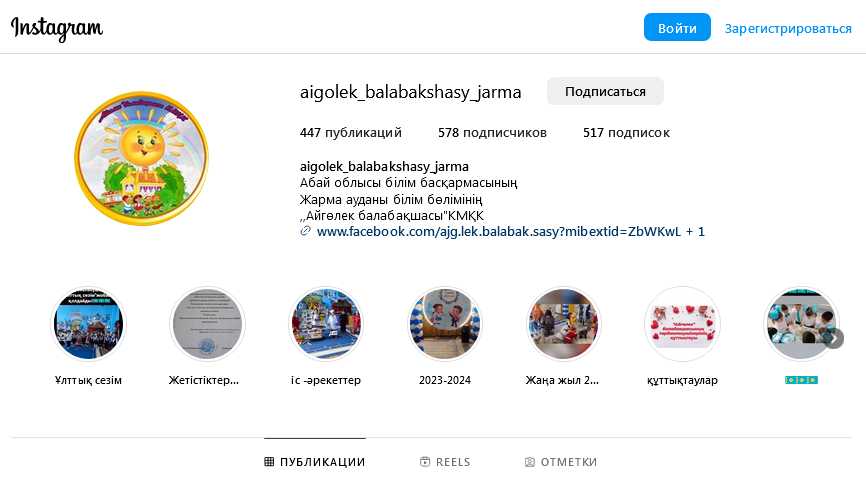This screenshot has width=866, height=480.
Task: Open the құттықтаулар highlight
Action: tap(682, 324)
